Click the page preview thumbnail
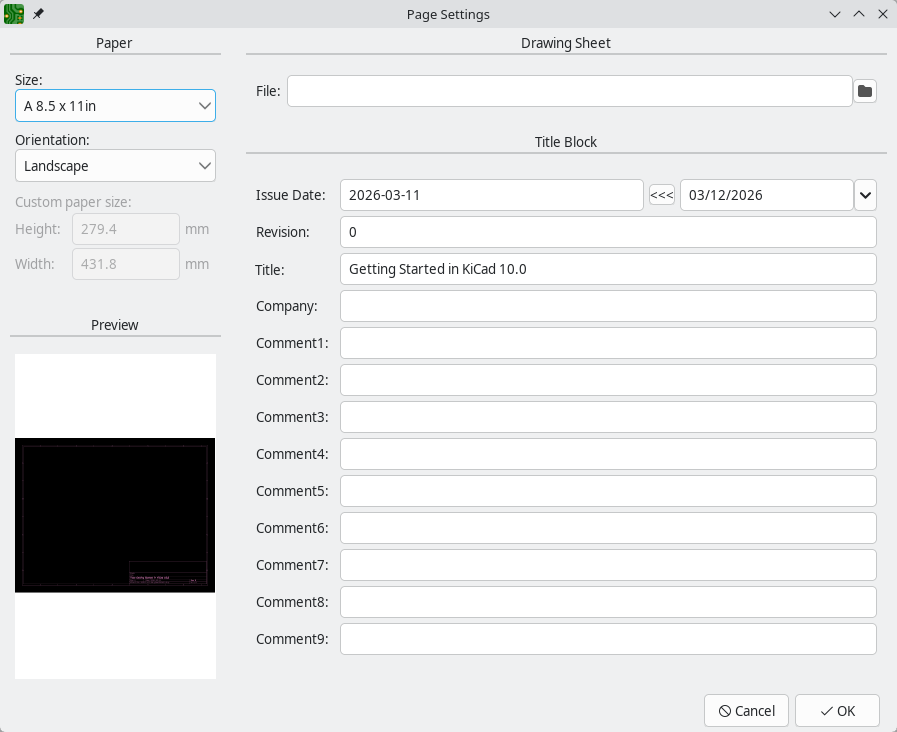Screen dimensions: 897x732 click(114, 515)
